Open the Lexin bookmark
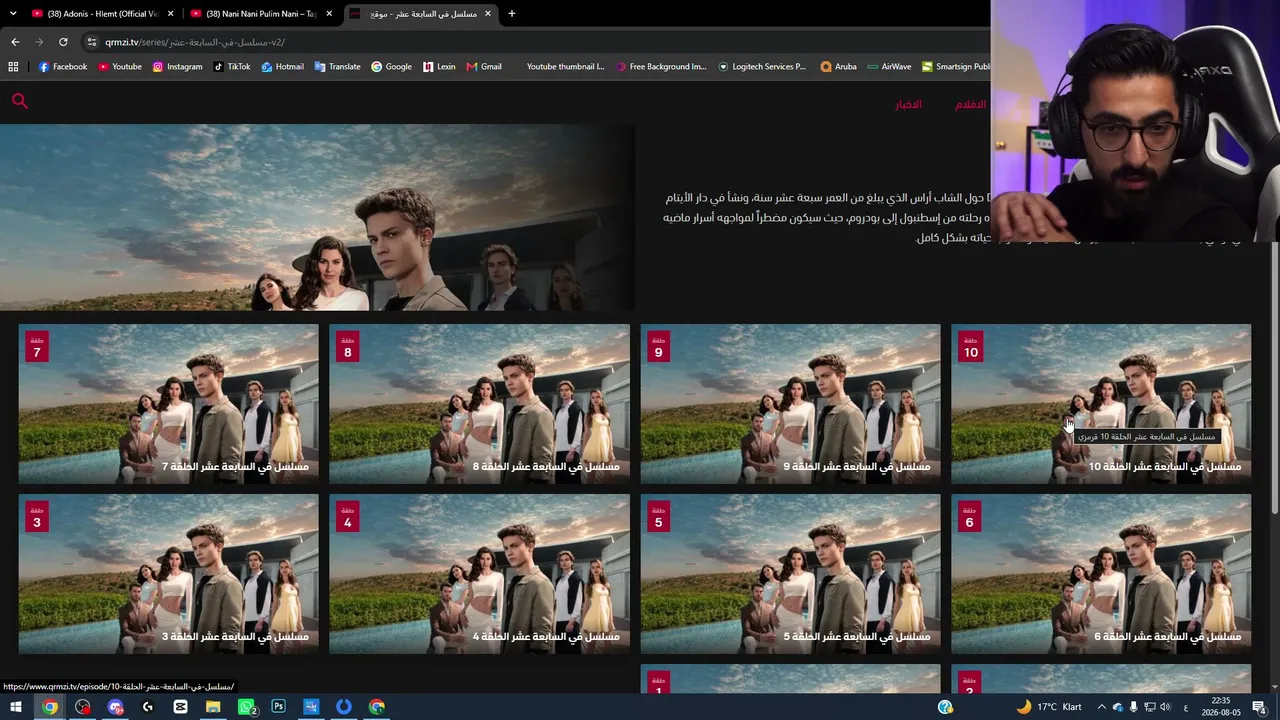The width and height of the screenshot is (1280, 720). tap(439, 67)
